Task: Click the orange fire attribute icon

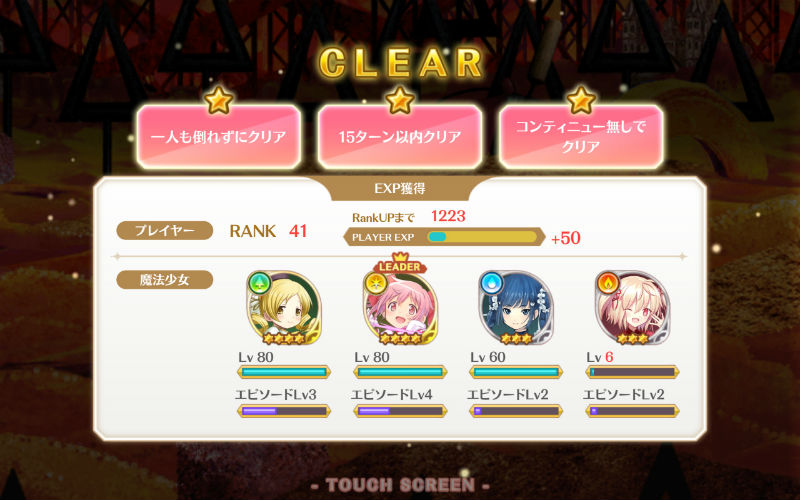Action: [608, 283]
